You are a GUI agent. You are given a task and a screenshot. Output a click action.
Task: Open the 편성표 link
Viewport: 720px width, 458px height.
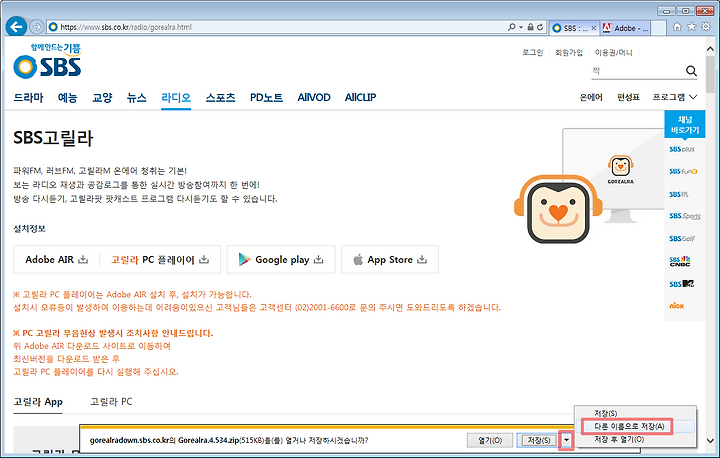coord(628,97)
